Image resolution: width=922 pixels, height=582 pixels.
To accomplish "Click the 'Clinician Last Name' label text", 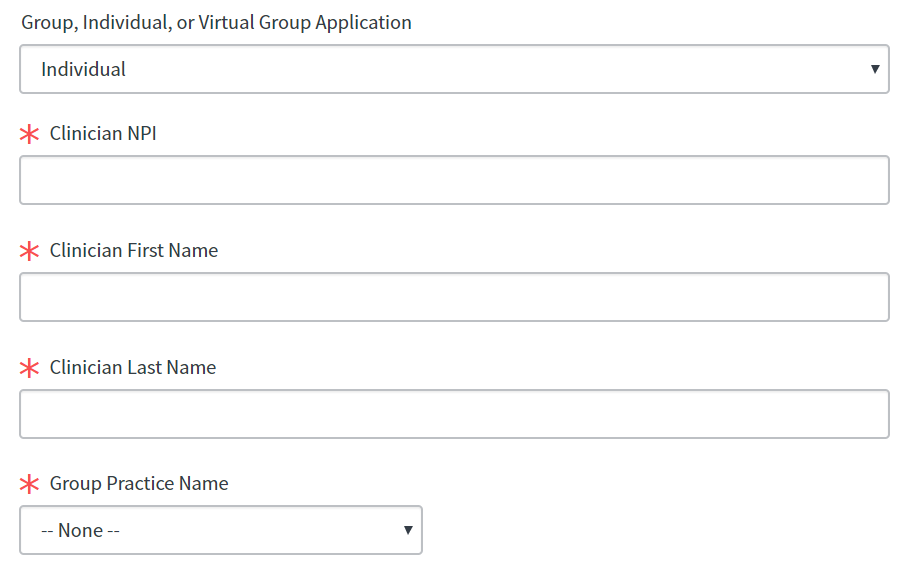I will coord(133,367).
